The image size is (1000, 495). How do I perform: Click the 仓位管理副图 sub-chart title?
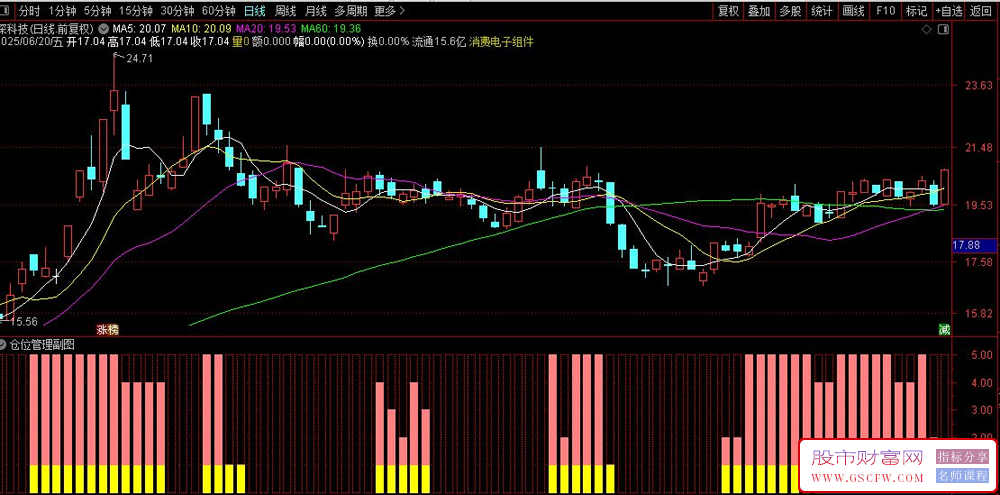click(x=42, y=344)
